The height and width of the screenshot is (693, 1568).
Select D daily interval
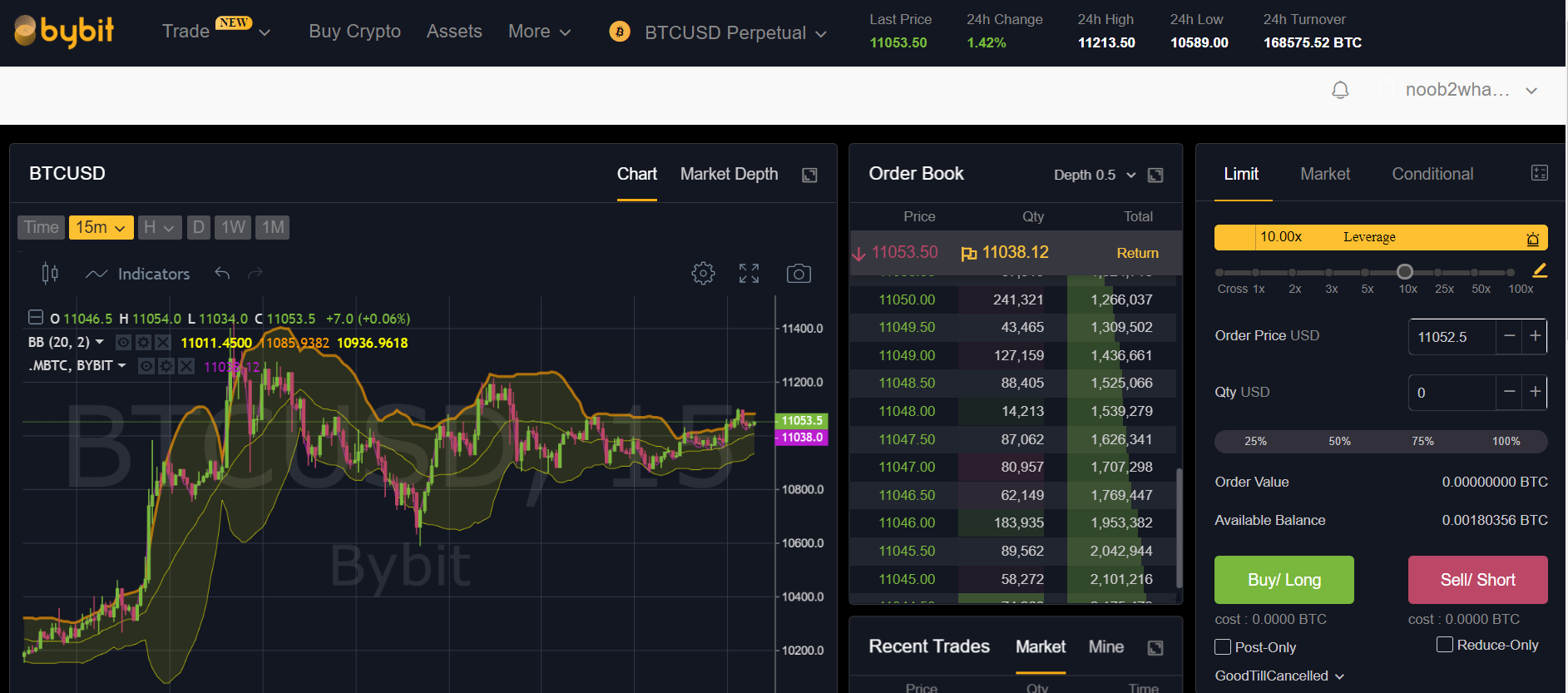pos(198,227)
